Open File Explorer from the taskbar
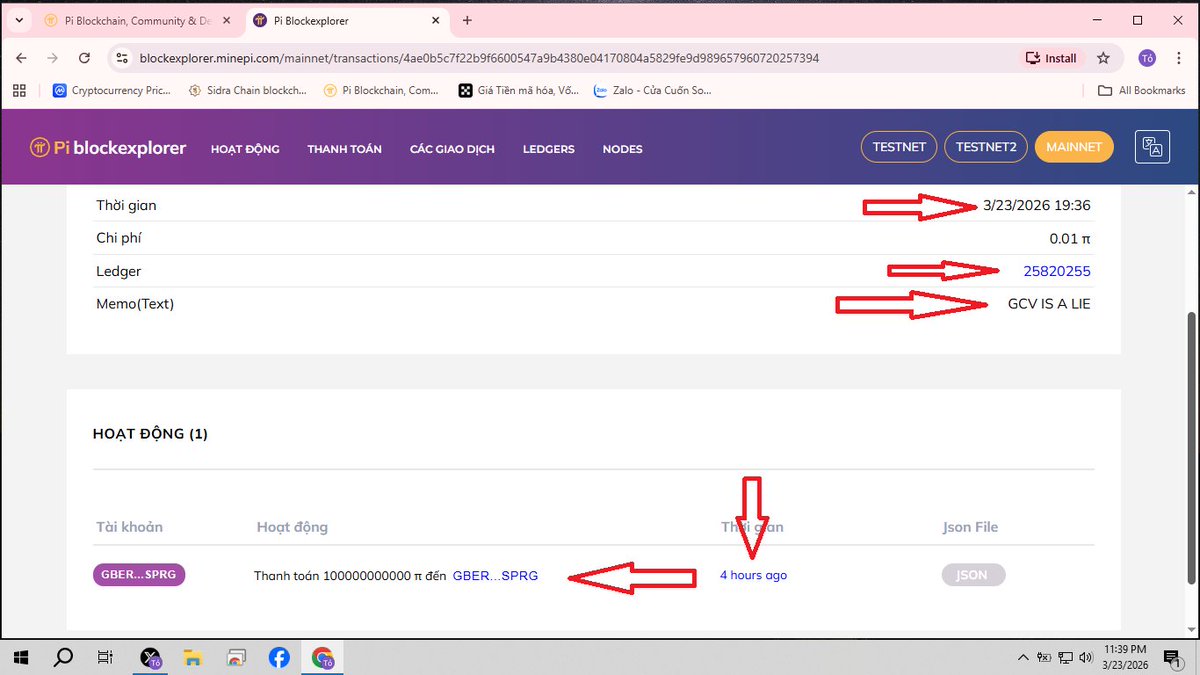This screenshot has width=1200, height=675. 193,657
